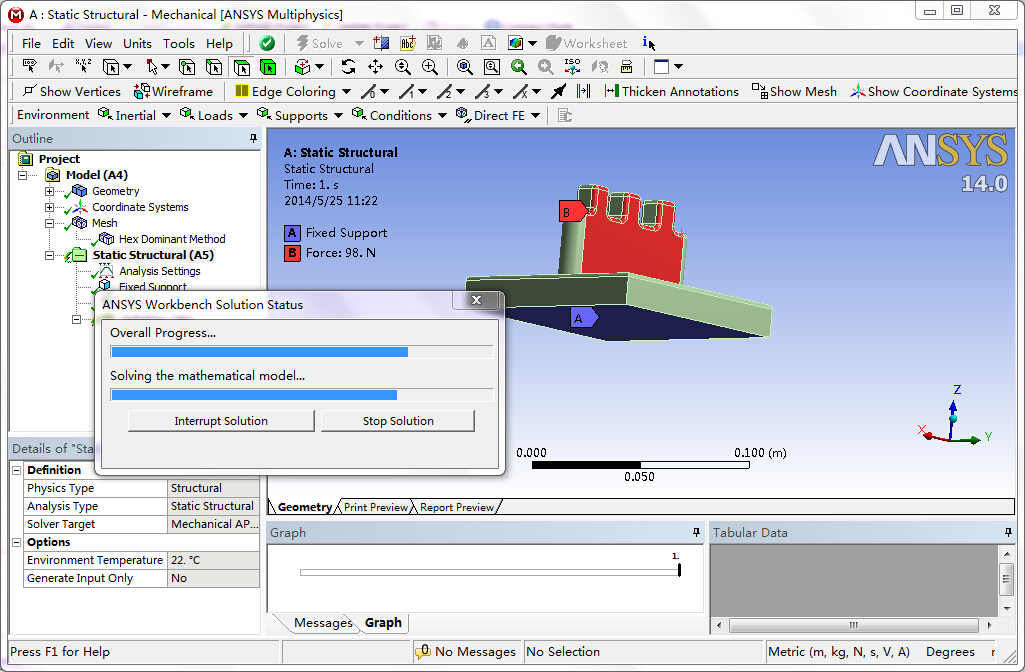
Task: Click the Interrupt Solution button
Action: pyautogui.click(x=220, y=420)
